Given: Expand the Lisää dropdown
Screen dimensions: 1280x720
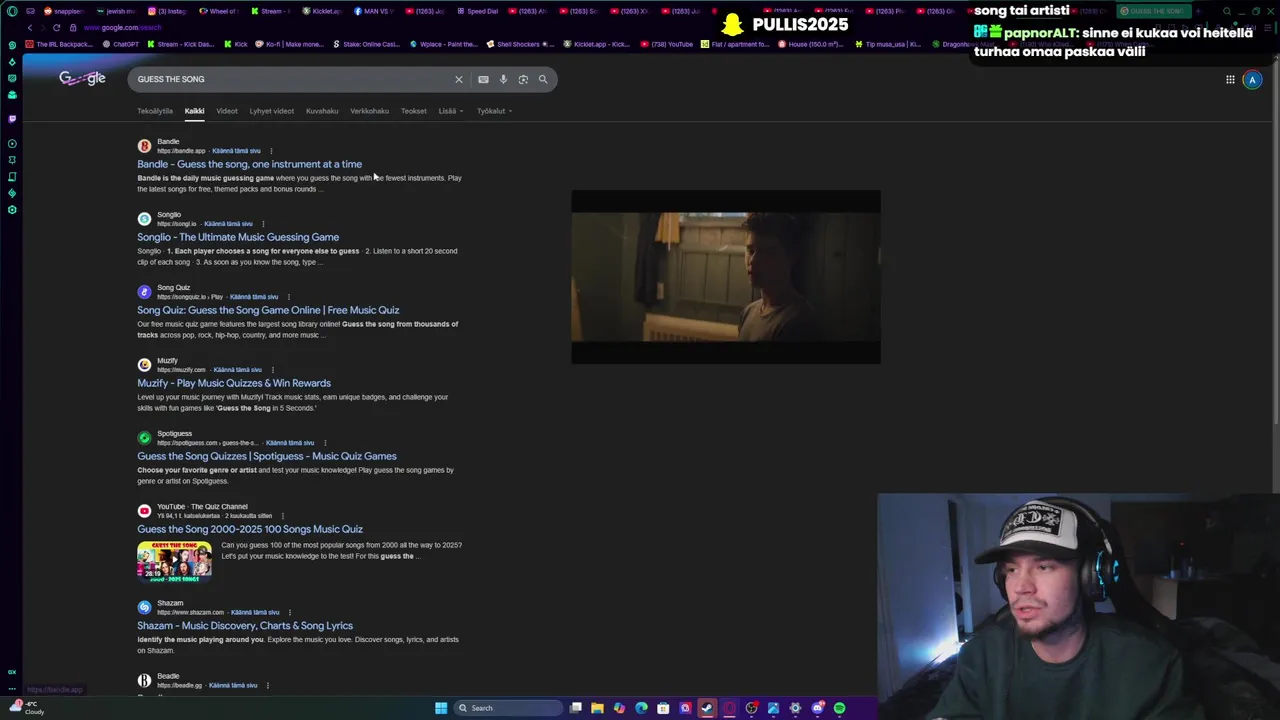Looking at the screenshot, I should pos(451,111).
